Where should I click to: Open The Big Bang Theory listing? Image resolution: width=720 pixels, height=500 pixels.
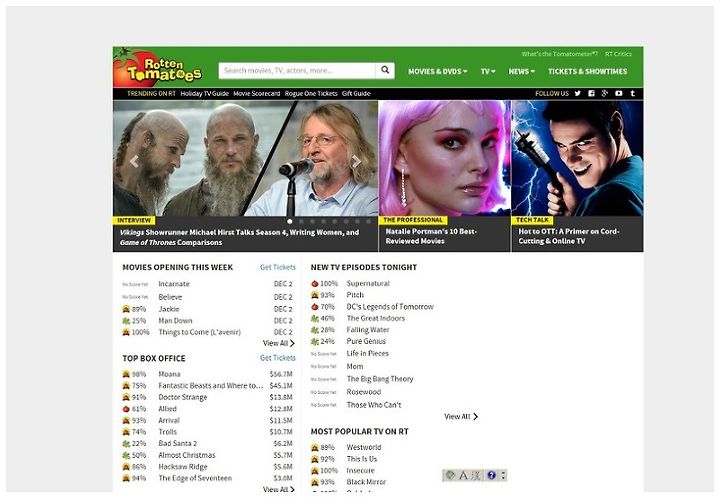pyautogui.click(x=380, y=379)
